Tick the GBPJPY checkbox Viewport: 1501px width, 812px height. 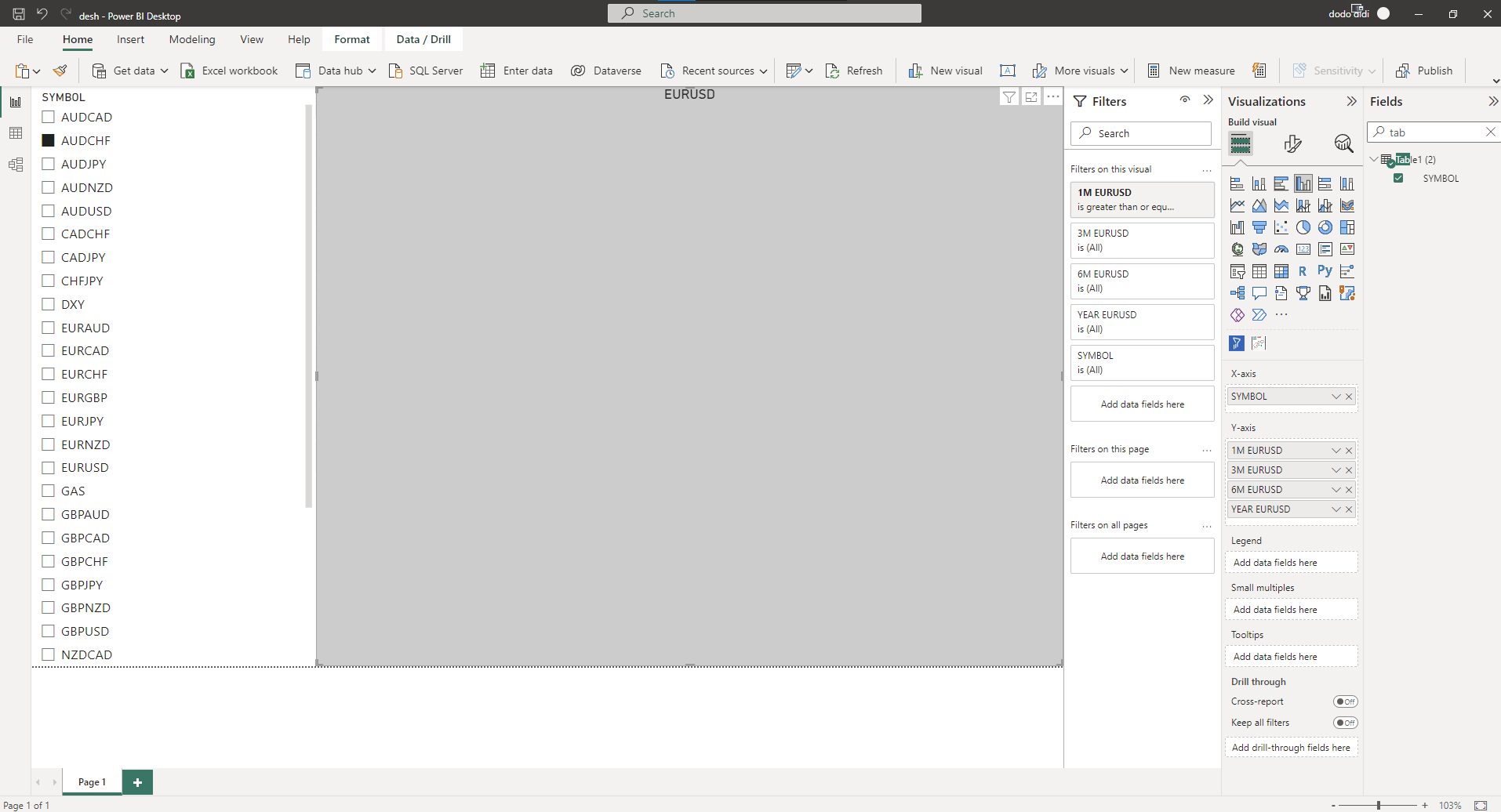[49, 585]
